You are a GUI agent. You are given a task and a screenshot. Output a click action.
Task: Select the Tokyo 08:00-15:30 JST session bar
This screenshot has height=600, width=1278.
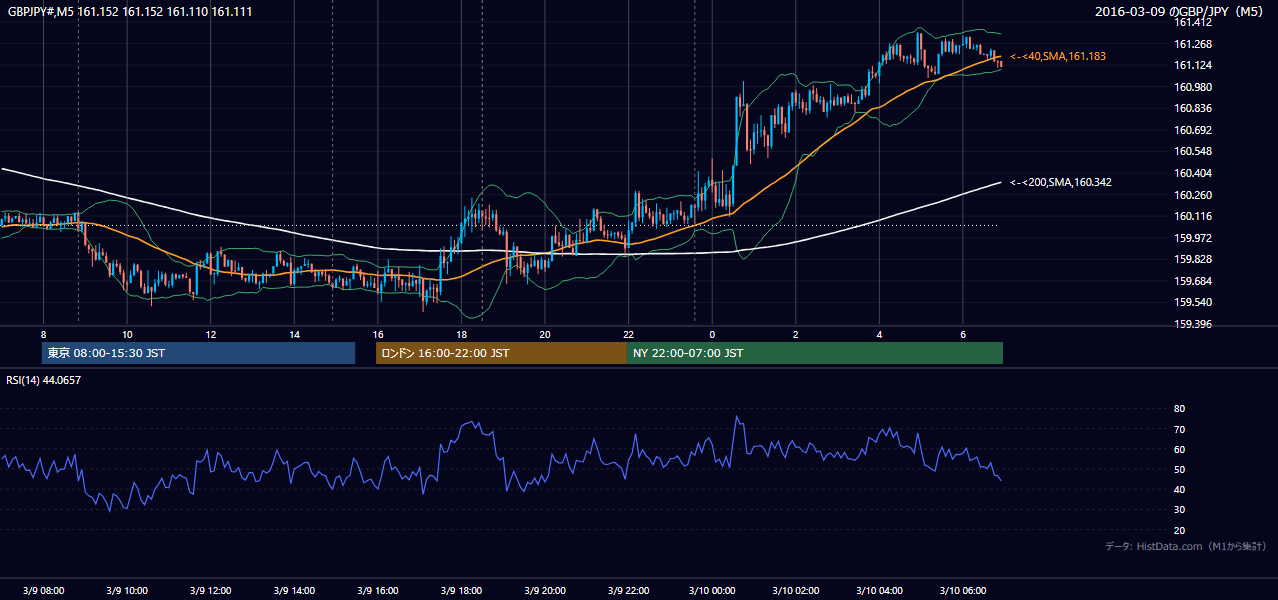[x=198, y=353]
